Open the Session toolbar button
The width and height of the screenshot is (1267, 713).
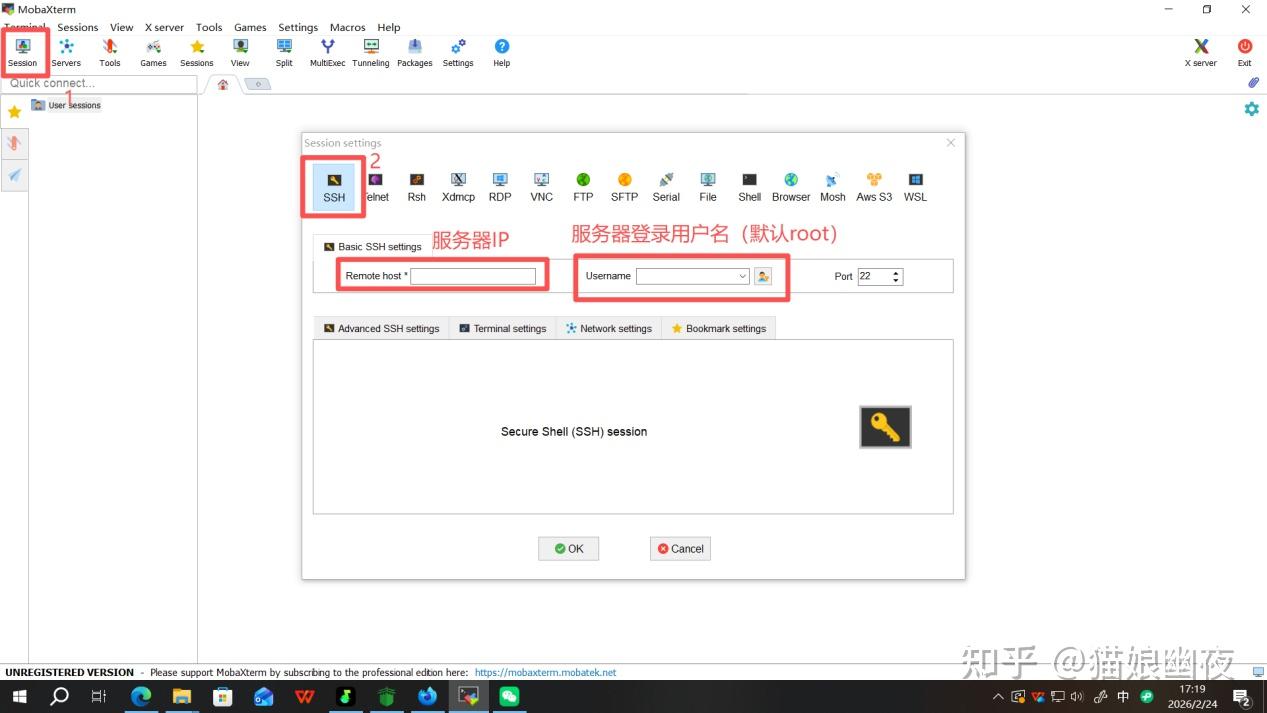22,53
